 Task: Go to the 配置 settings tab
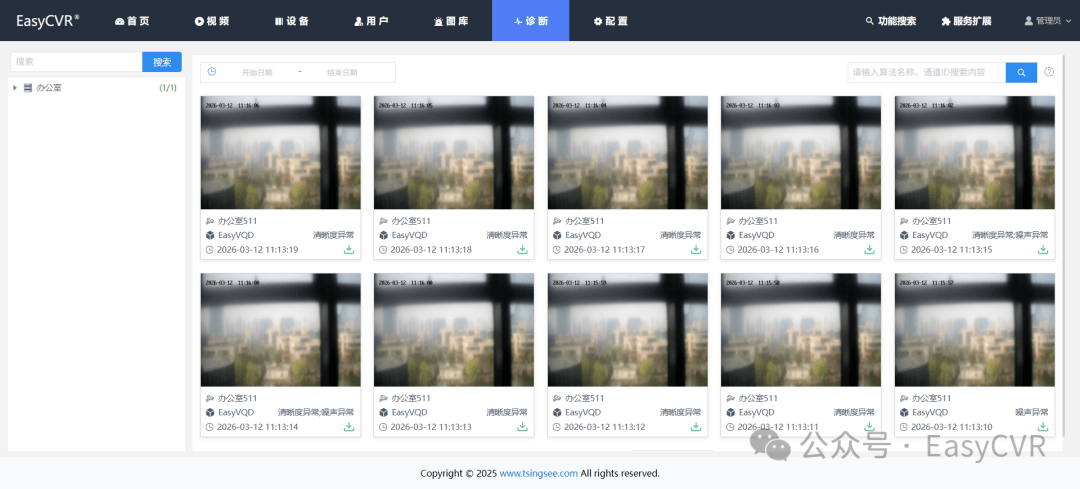[610, 20]
